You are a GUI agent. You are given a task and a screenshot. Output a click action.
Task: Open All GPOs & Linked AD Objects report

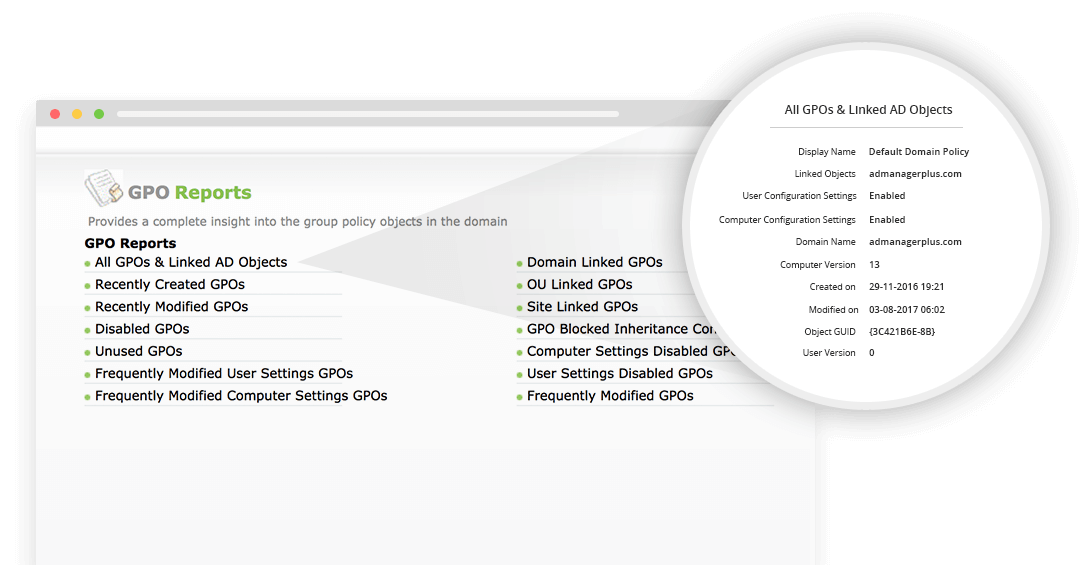point(191,262)
